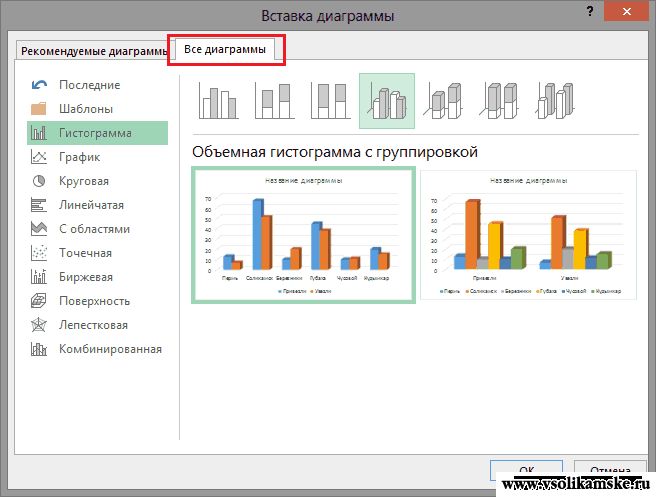Open the Все диаграммы tab
This screenshot has height=497, width=656.
coord(225,50)
